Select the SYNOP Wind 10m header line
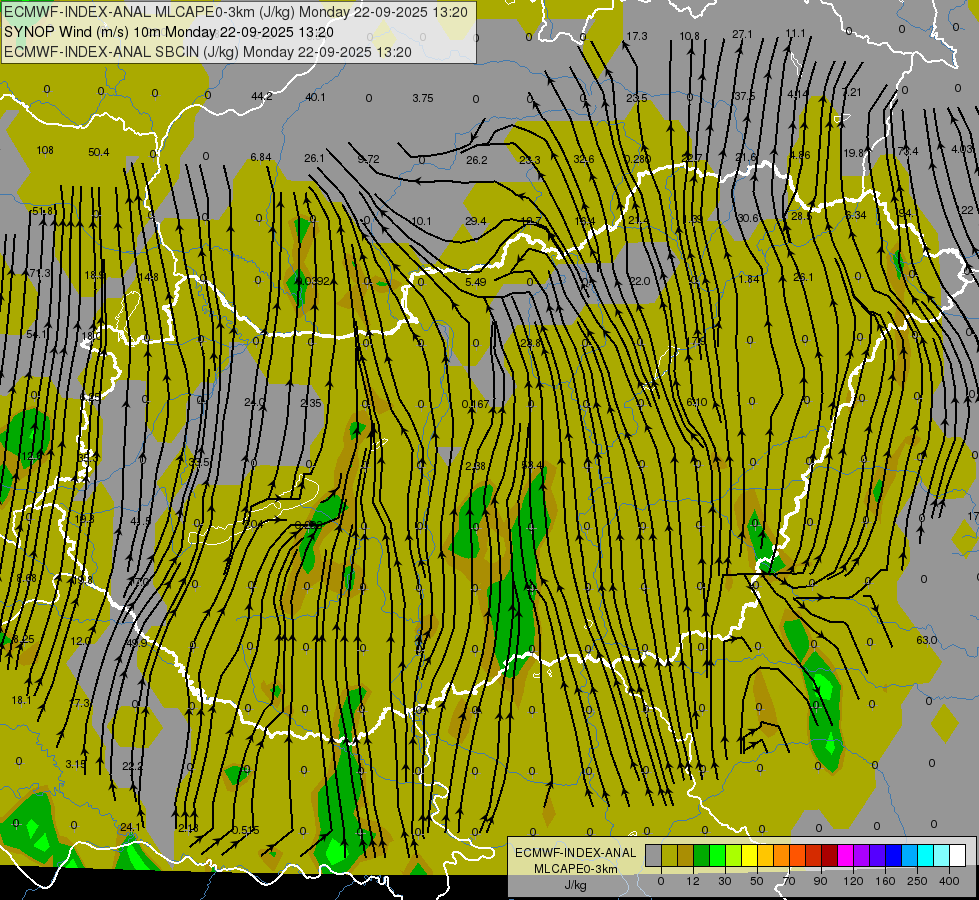 click(x=169, y=32)
